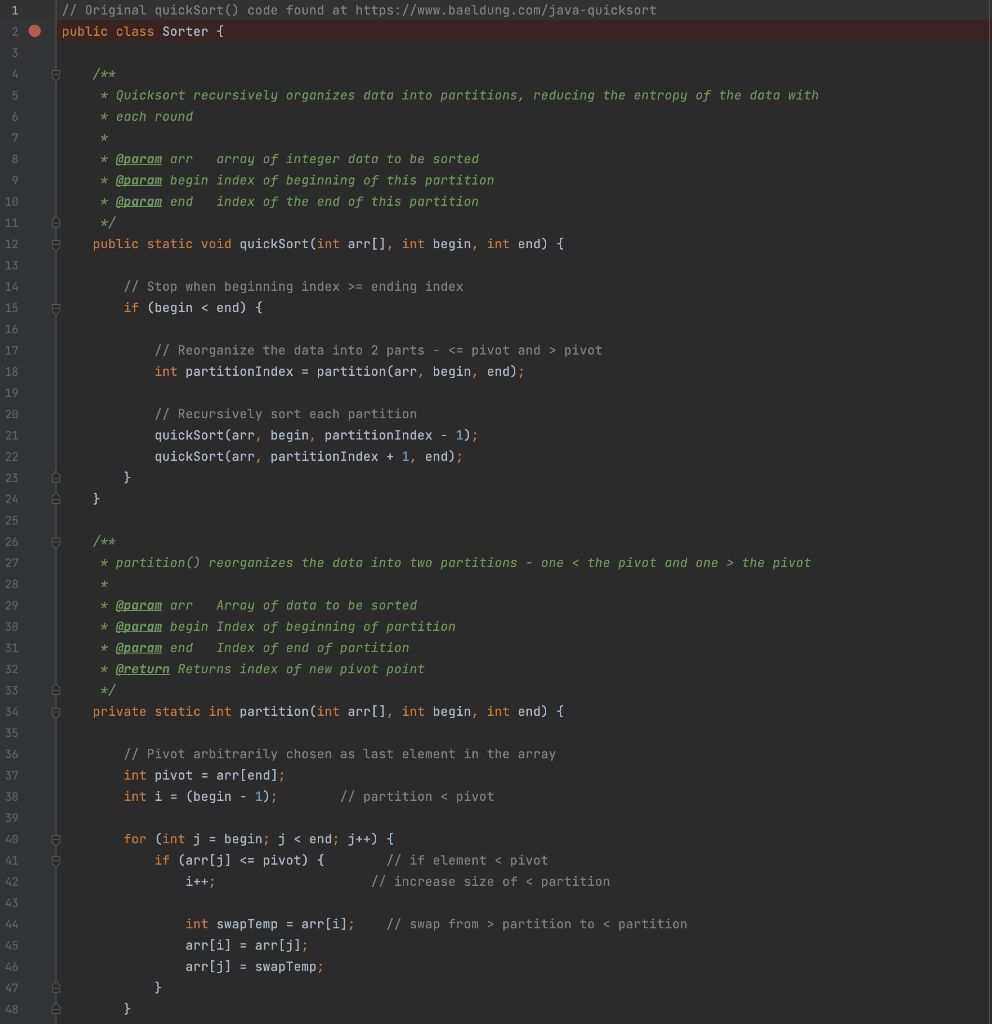Place the caret on the Sorter class name
This screenshot has height=1024, width=992.
tap(185, 31)
